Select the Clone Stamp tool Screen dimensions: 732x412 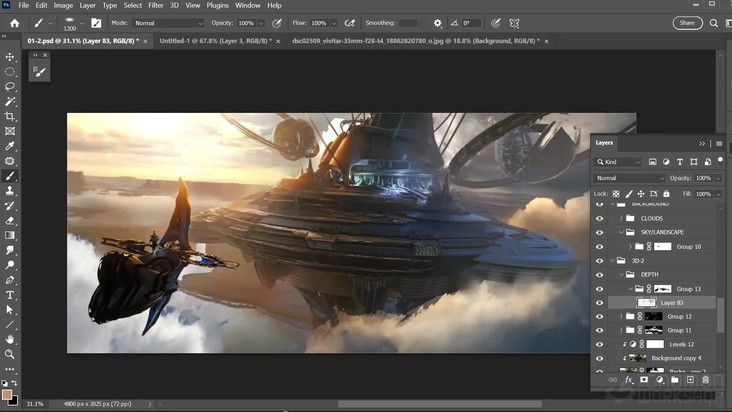[10, 191]
